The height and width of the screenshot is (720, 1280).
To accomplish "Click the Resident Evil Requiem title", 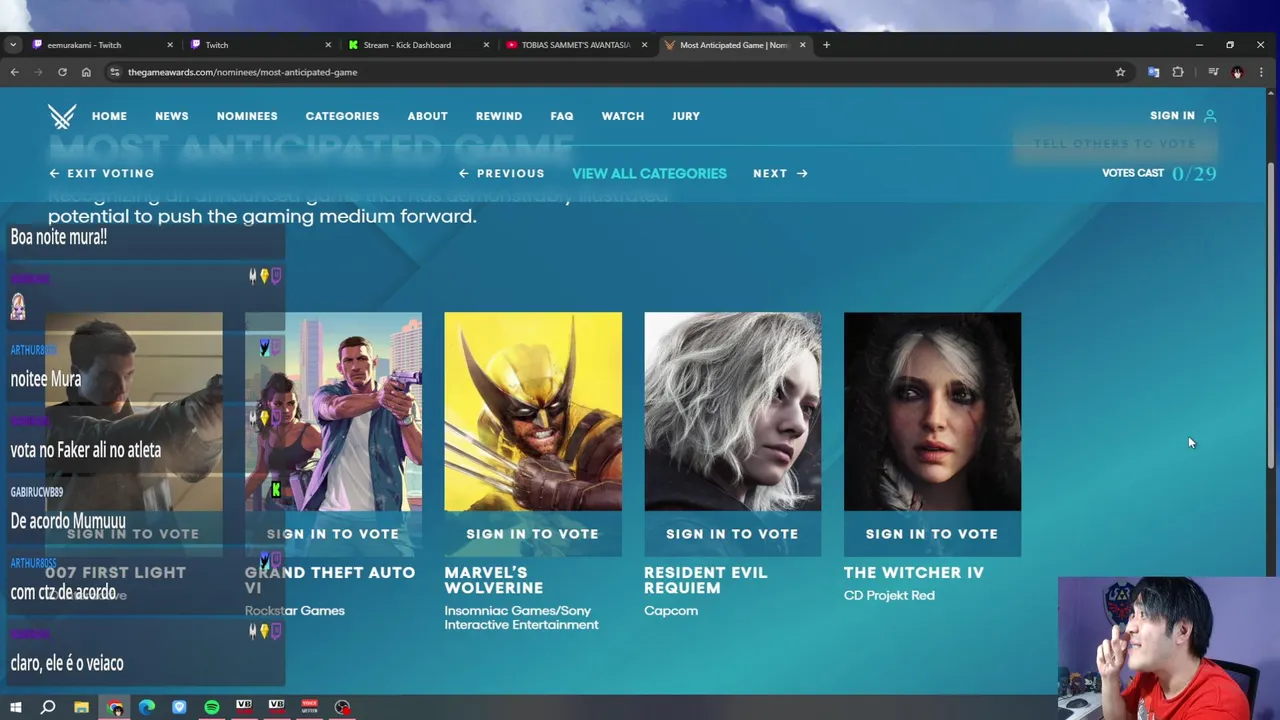I will (706, 580).
